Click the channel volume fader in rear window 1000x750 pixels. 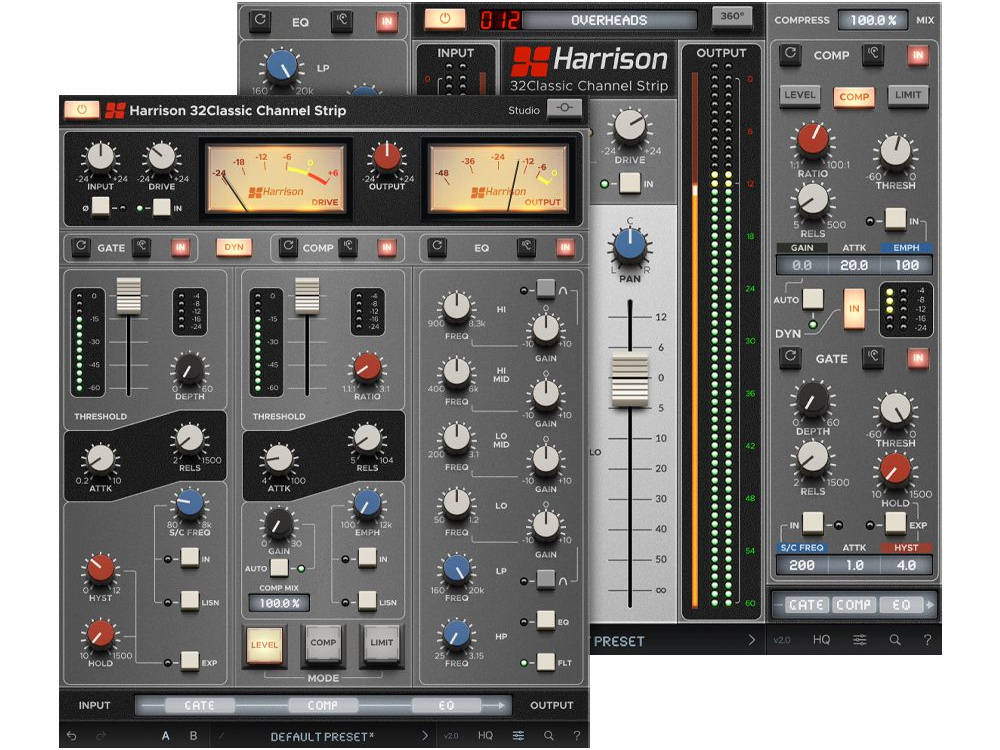point(629,381)
